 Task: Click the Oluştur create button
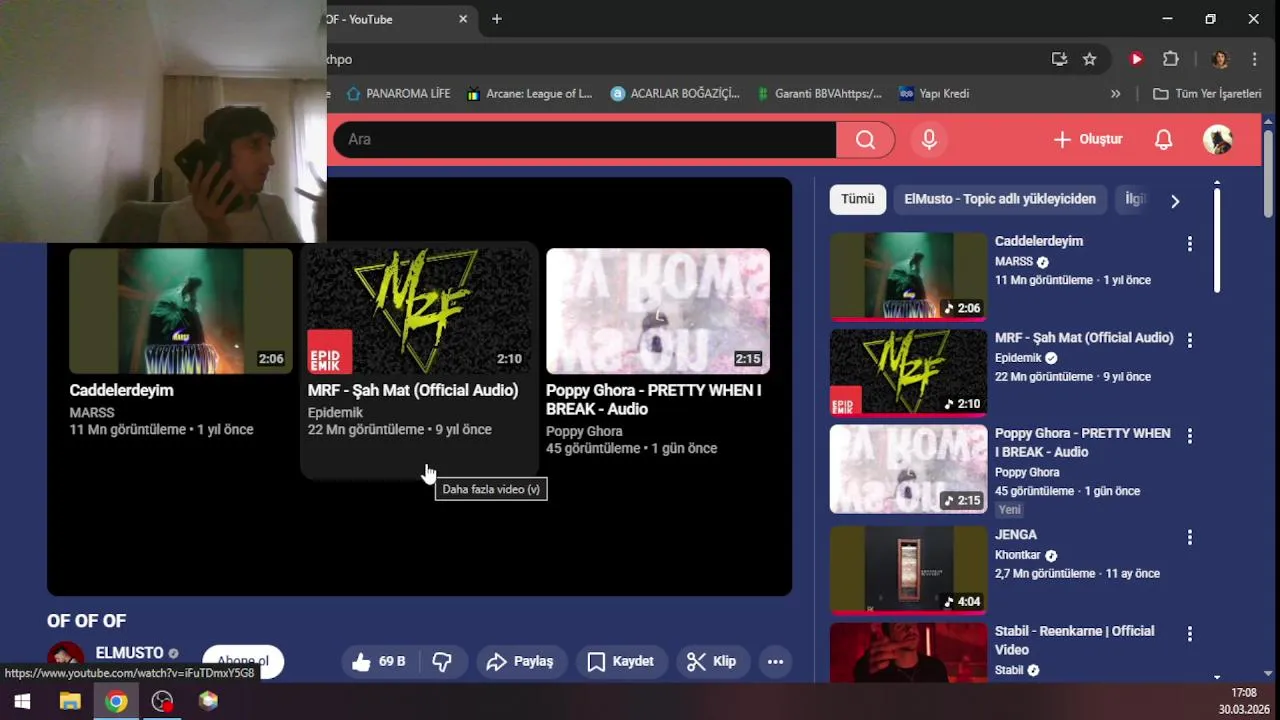1088,140
